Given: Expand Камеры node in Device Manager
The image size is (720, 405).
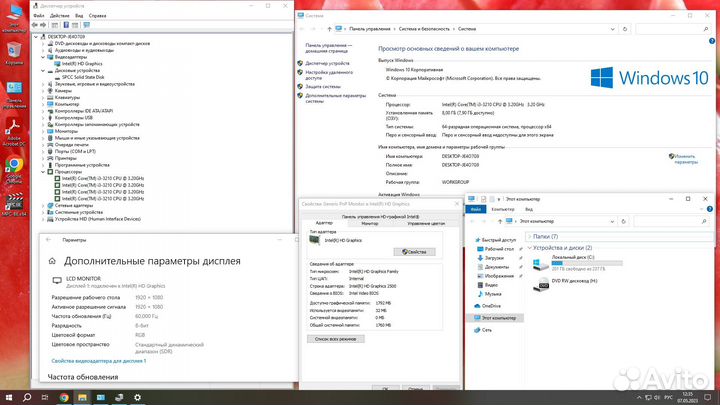Looking at the screenshot, I should point(43,91).
